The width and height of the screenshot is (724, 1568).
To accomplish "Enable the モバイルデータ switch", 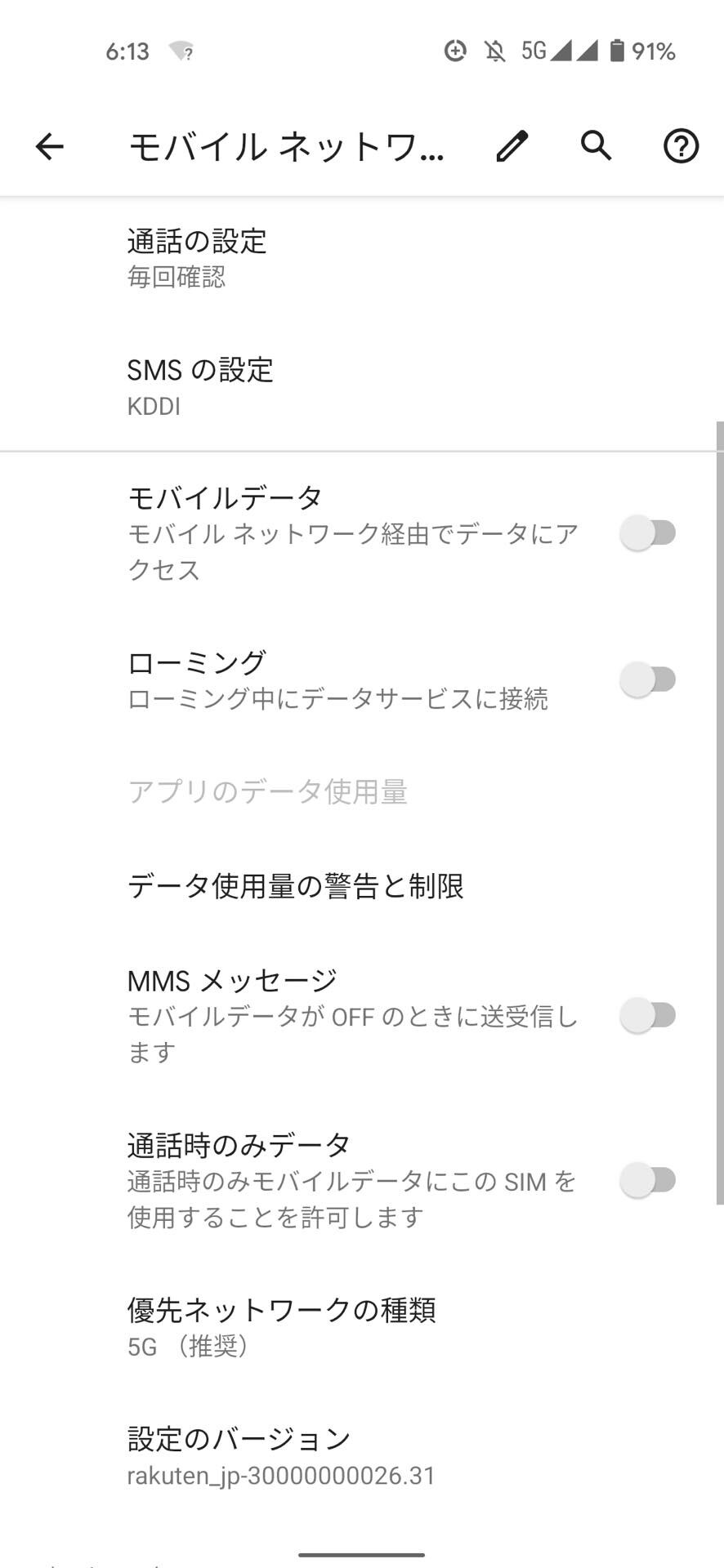I will 648,533.
